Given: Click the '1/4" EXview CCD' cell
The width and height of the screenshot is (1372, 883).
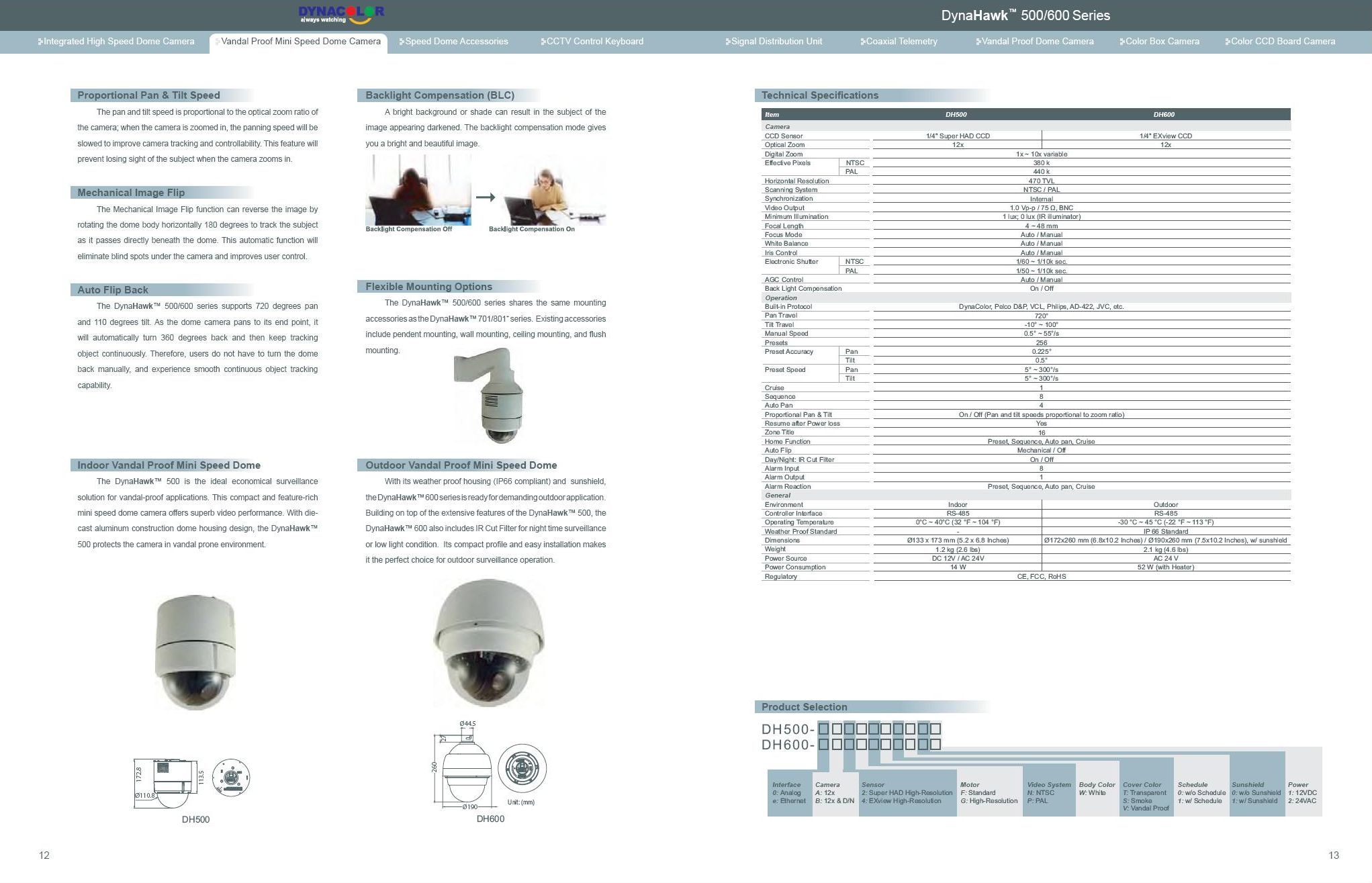Looking at the screenshot, I should 1166,136.
